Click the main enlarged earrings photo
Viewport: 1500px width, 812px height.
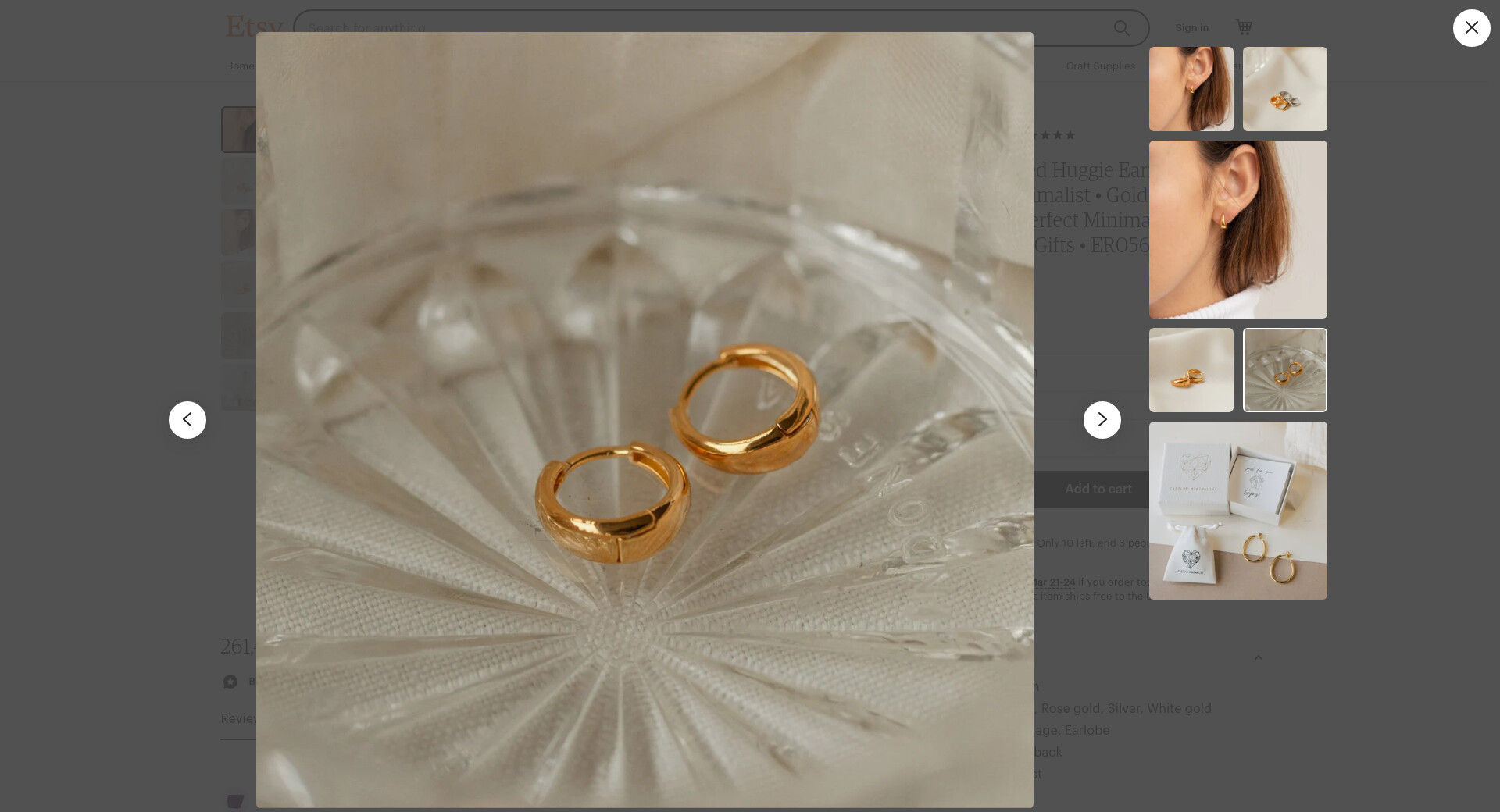click(645, 420)
